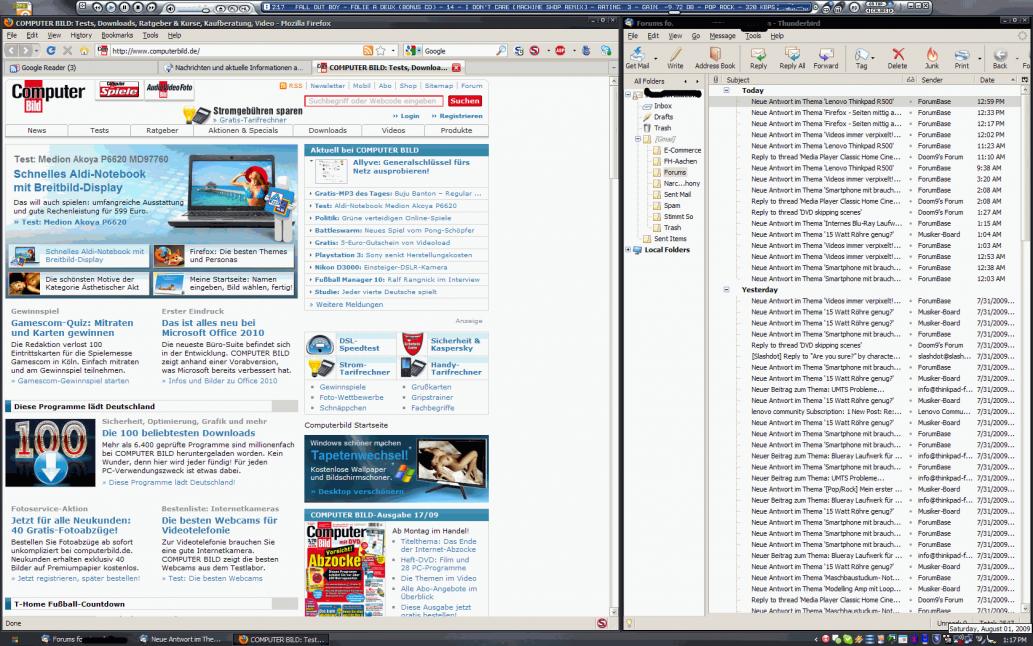Image resolution: width=1033 pixels, height=646 pixels.
Task: Tag the selected message
Action: (860, 58)
